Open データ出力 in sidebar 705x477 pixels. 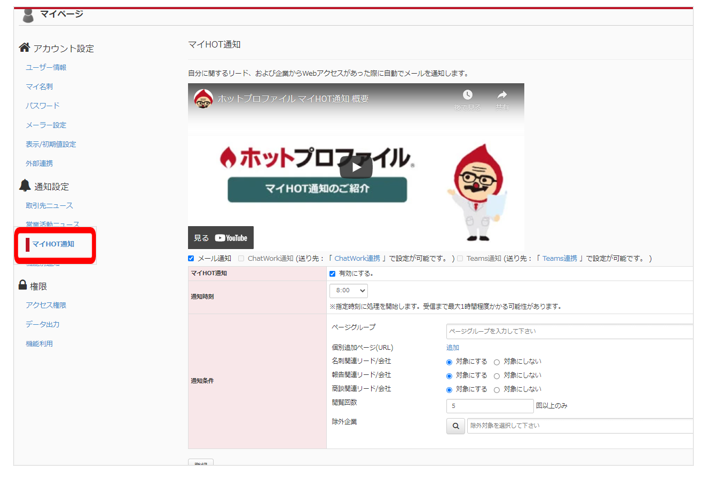click(x=43, y=324)
